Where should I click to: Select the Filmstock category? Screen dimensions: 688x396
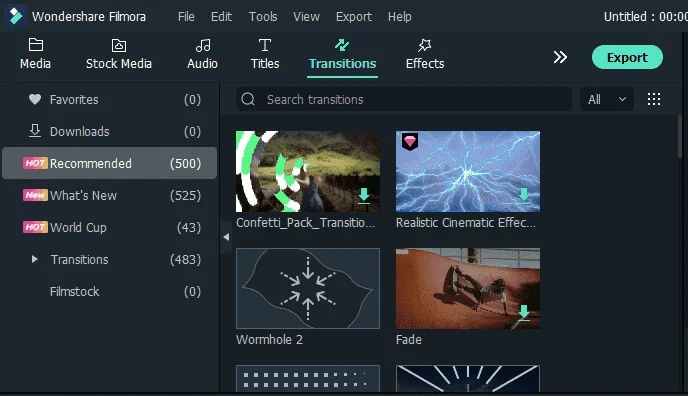click(110, 291)
